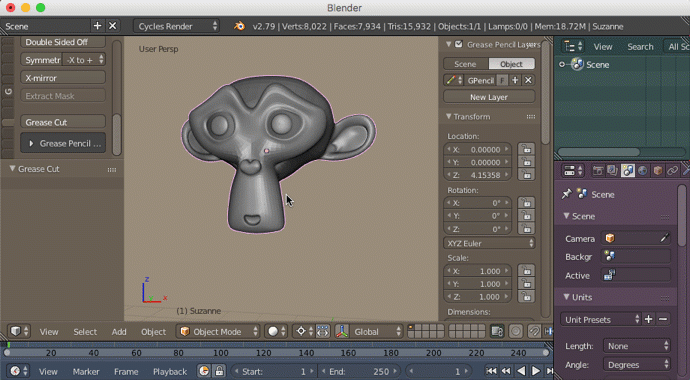Lock the Z location axis

tap(526, 175)
